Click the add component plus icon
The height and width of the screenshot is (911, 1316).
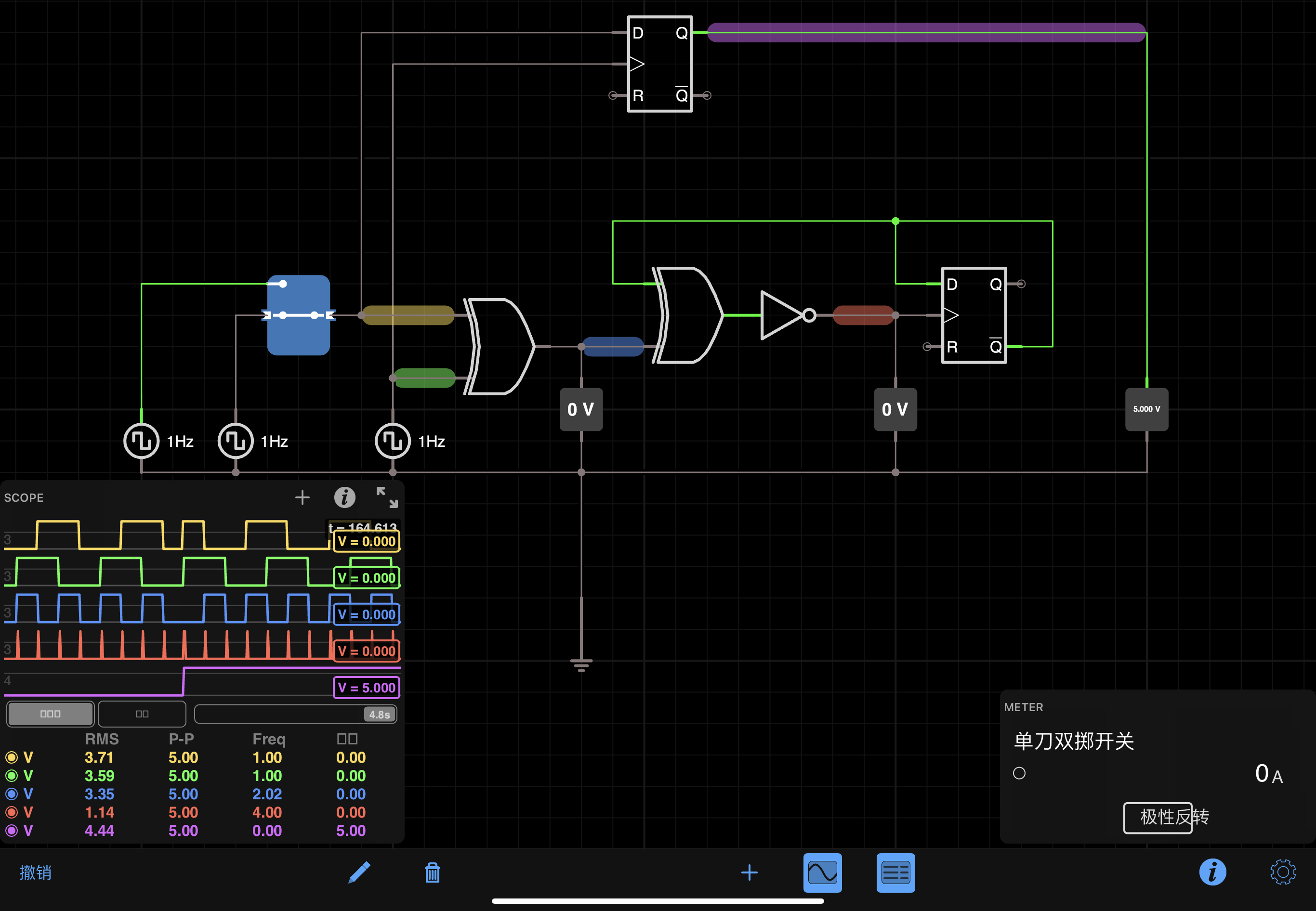[x=749, y=872]
